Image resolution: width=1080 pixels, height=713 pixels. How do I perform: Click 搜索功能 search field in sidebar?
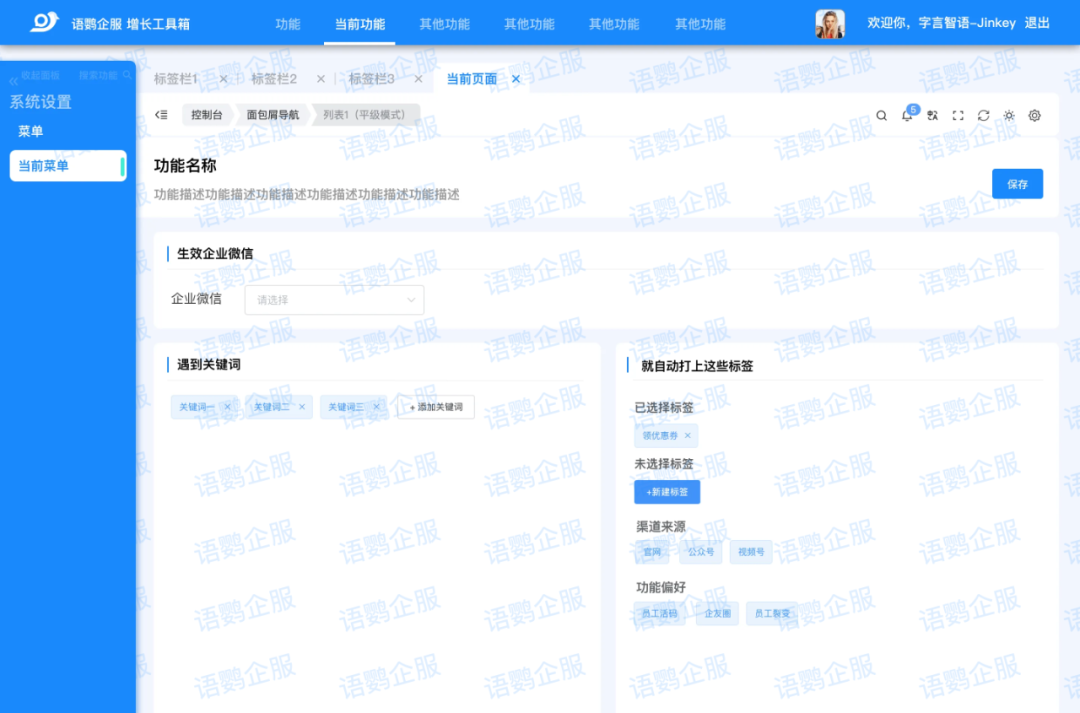tap(104, 75)
